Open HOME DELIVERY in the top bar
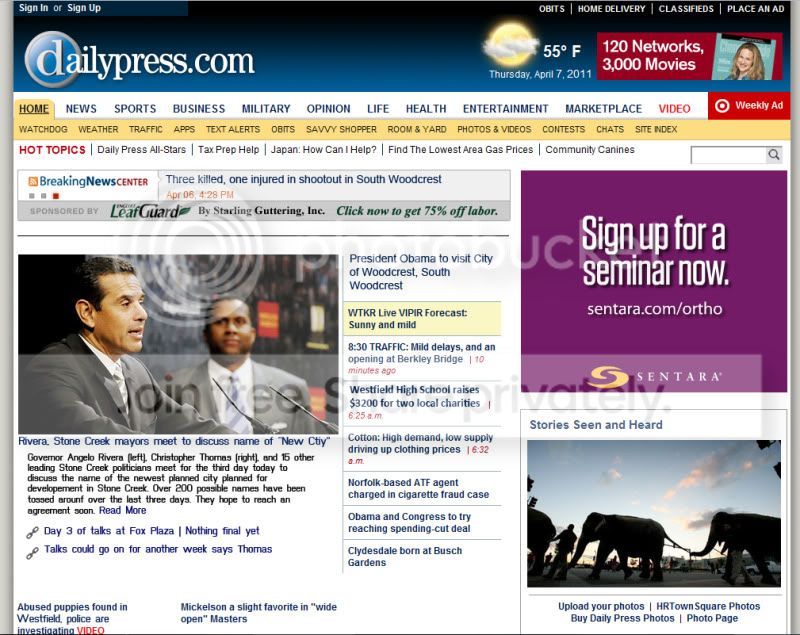 pyautogui.click(x=612, y=9)
